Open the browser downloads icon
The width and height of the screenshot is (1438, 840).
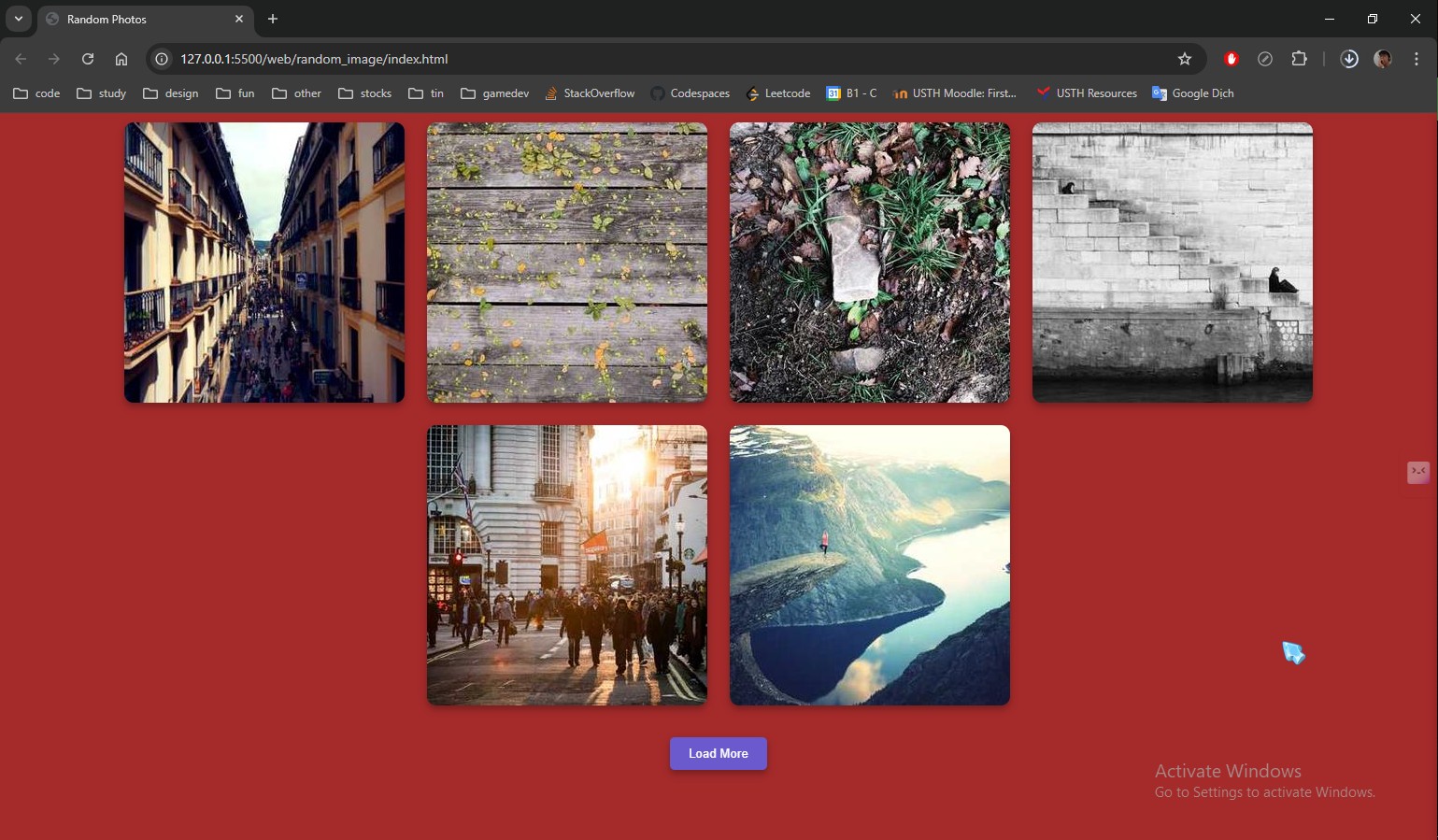1348,59
